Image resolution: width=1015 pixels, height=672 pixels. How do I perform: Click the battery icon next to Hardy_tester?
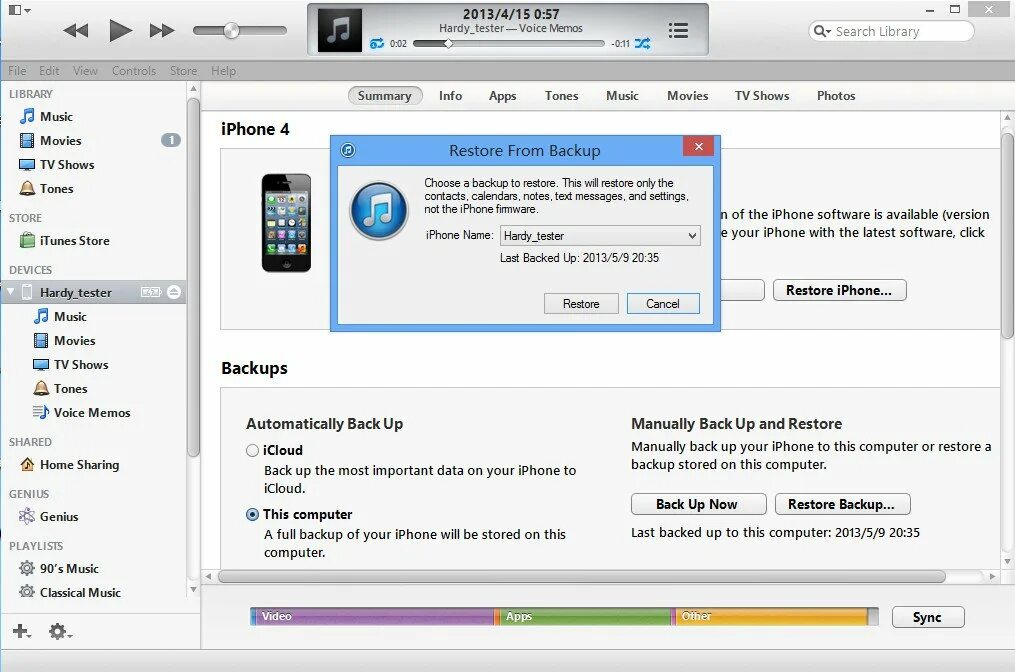[x=151, y=292]
